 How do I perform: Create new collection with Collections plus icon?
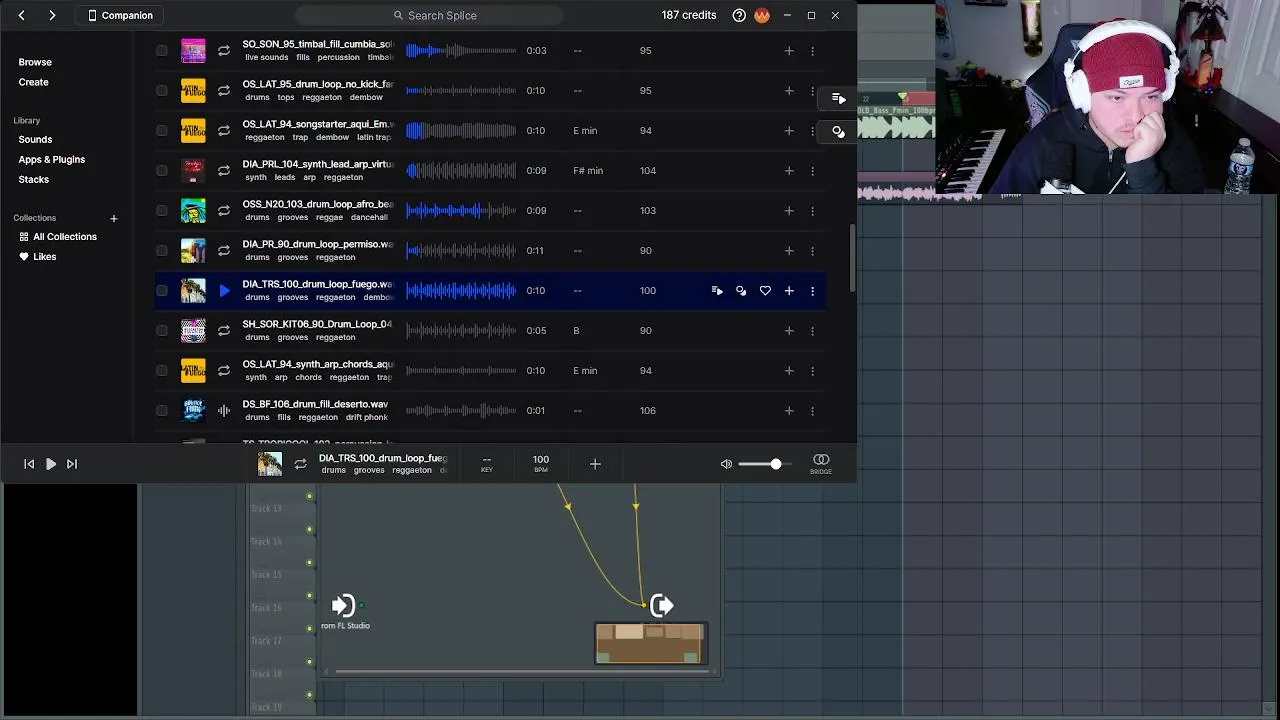pos(113,218)
